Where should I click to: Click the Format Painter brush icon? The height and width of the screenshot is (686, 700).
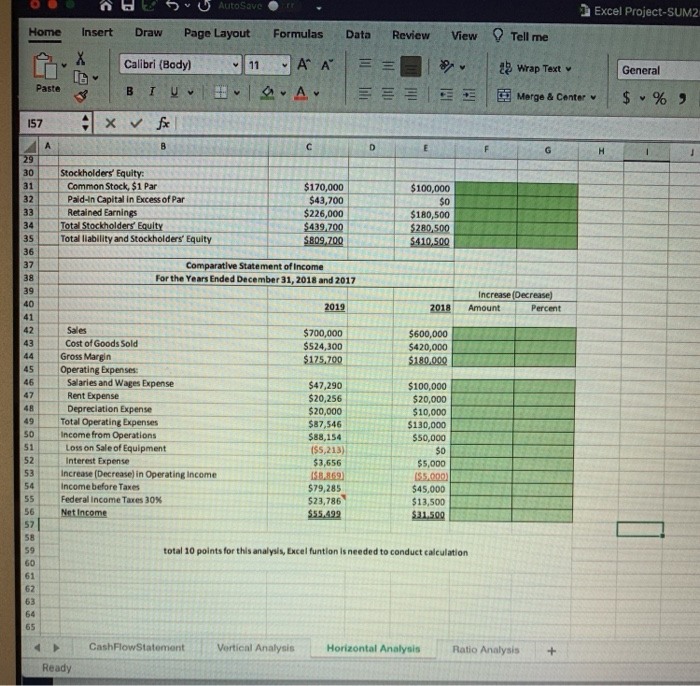coord(81,96)
